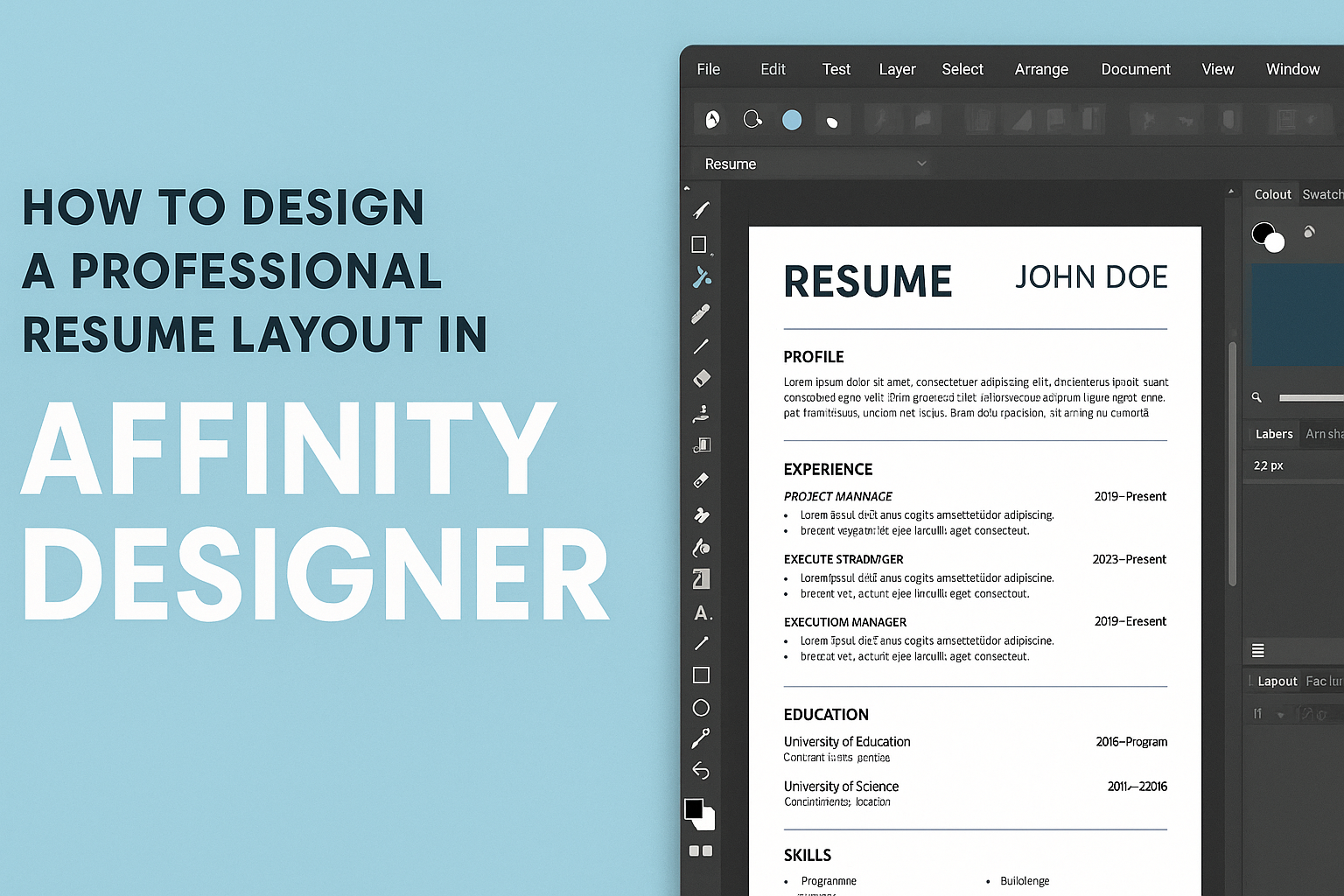Viewport: 1344px width, 896px height.
Task: Select the eyedropper tool above the undo arrow
Action: tap(701, 738)
